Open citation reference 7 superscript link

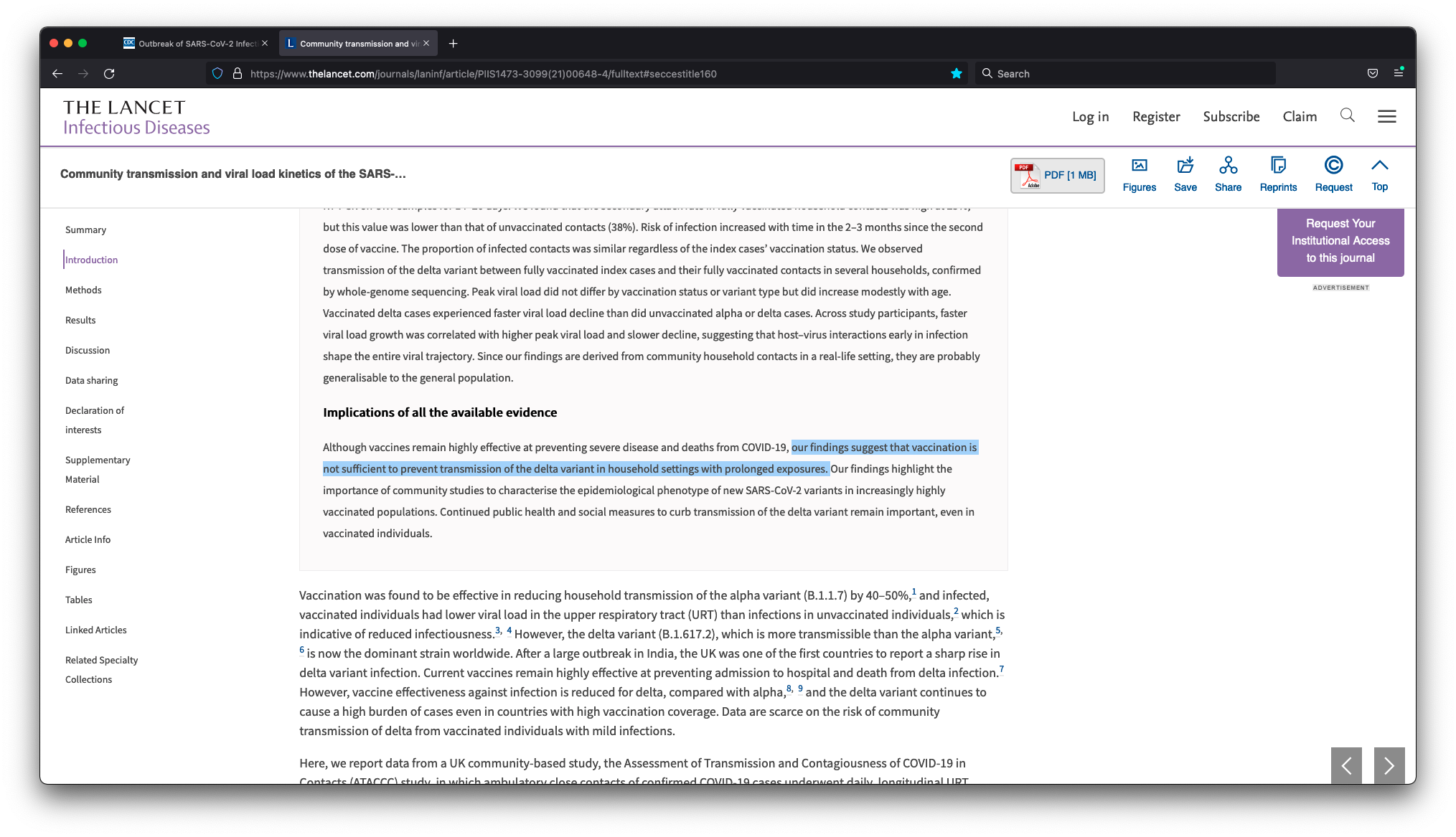pos(1002,669)
